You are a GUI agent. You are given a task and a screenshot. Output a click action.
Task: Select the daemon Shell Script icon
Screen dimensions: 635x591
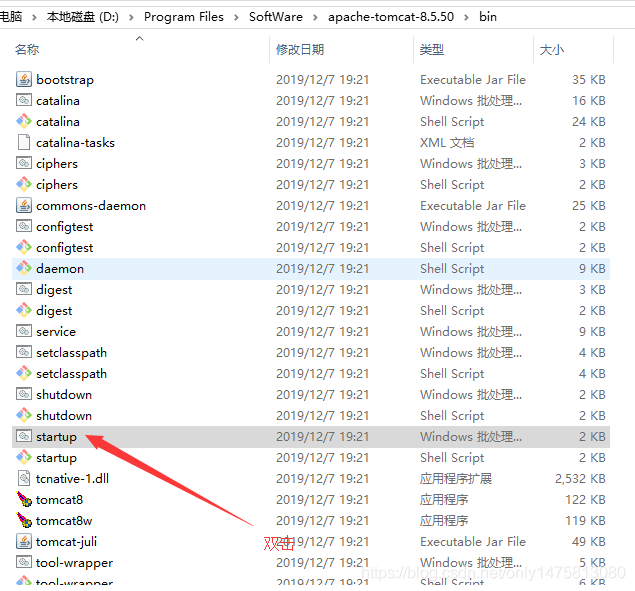24,269
